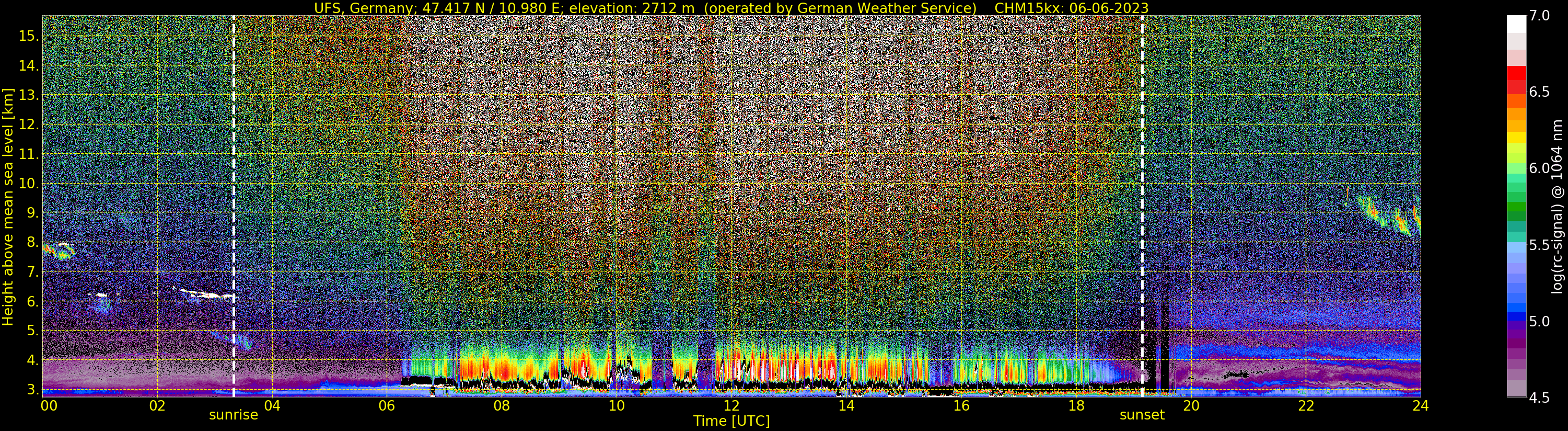
Task: Pick the white top segment of the colorbar
Action: point(1516,25)
